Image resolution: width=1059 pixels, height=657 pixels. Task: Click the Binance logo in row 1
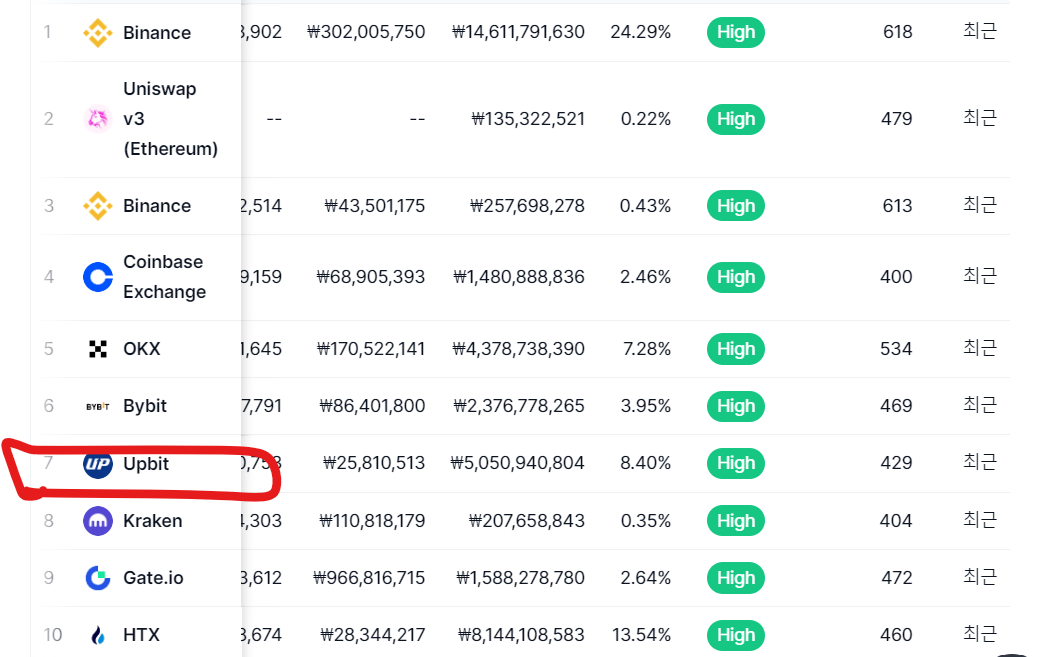click(98, 32)
